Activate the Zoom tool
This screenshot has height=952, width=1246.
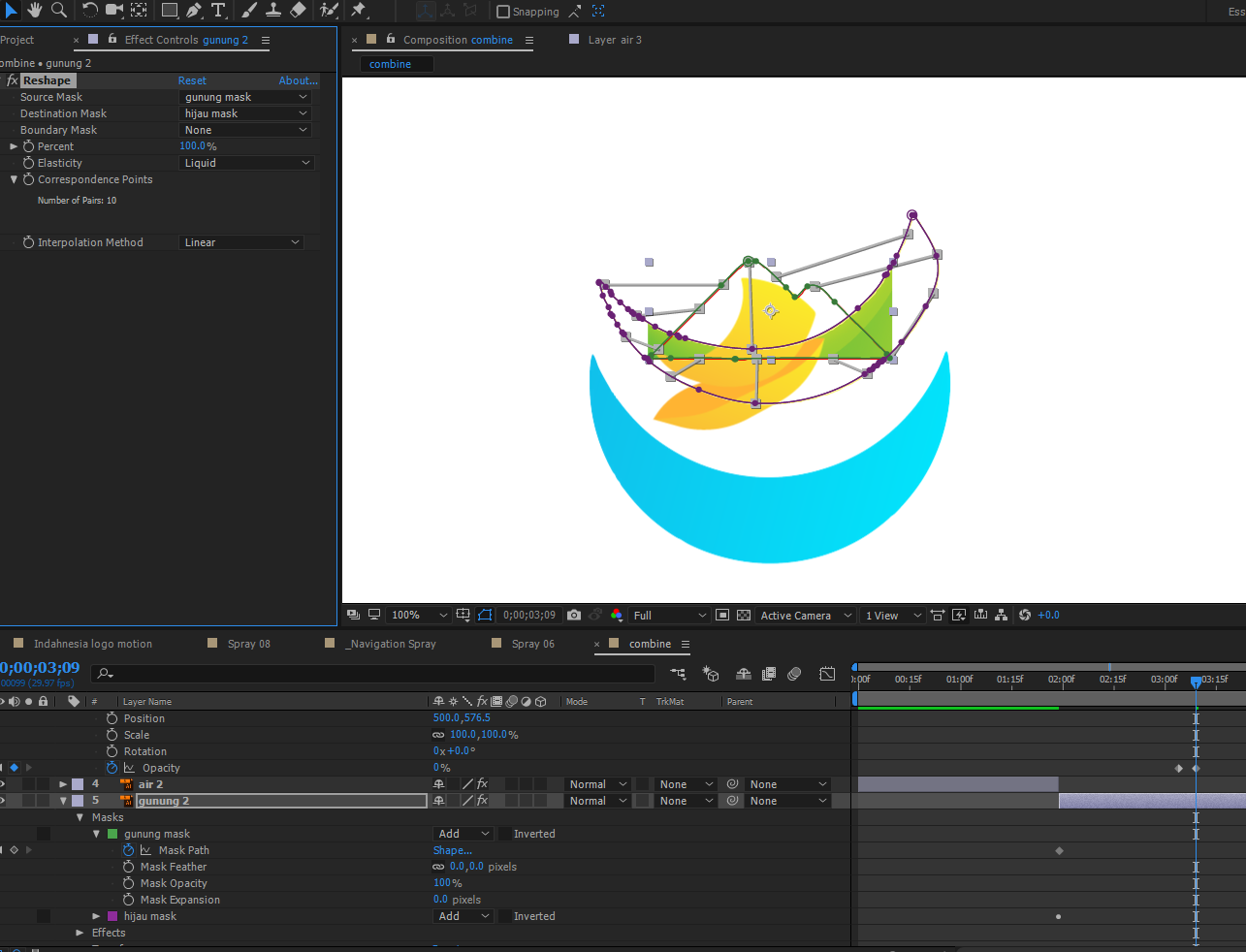(59, 11)
